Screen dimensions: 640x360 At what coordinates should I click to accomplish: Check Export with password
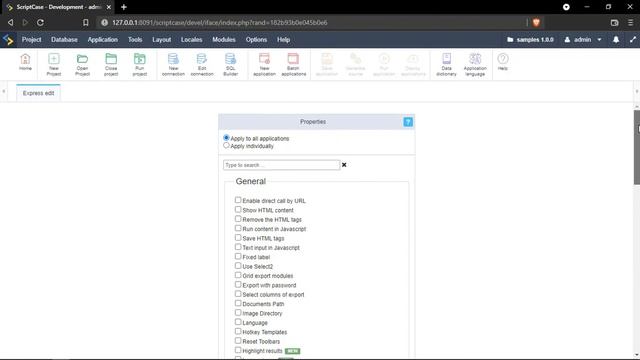coord(238,284)
